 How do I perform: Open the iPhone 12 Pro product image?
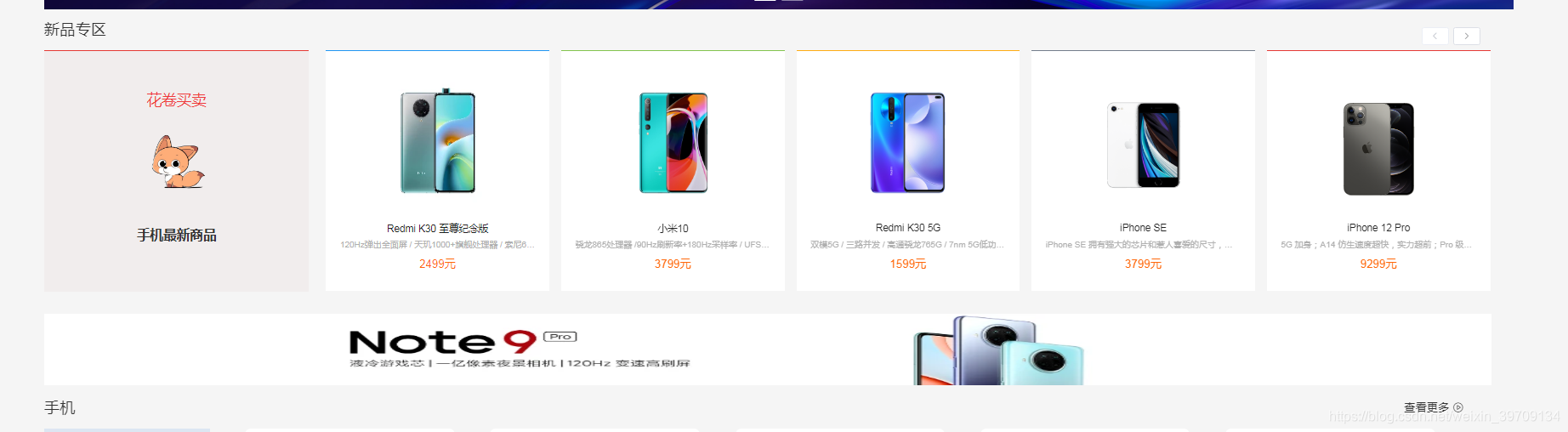point(1378,149)
